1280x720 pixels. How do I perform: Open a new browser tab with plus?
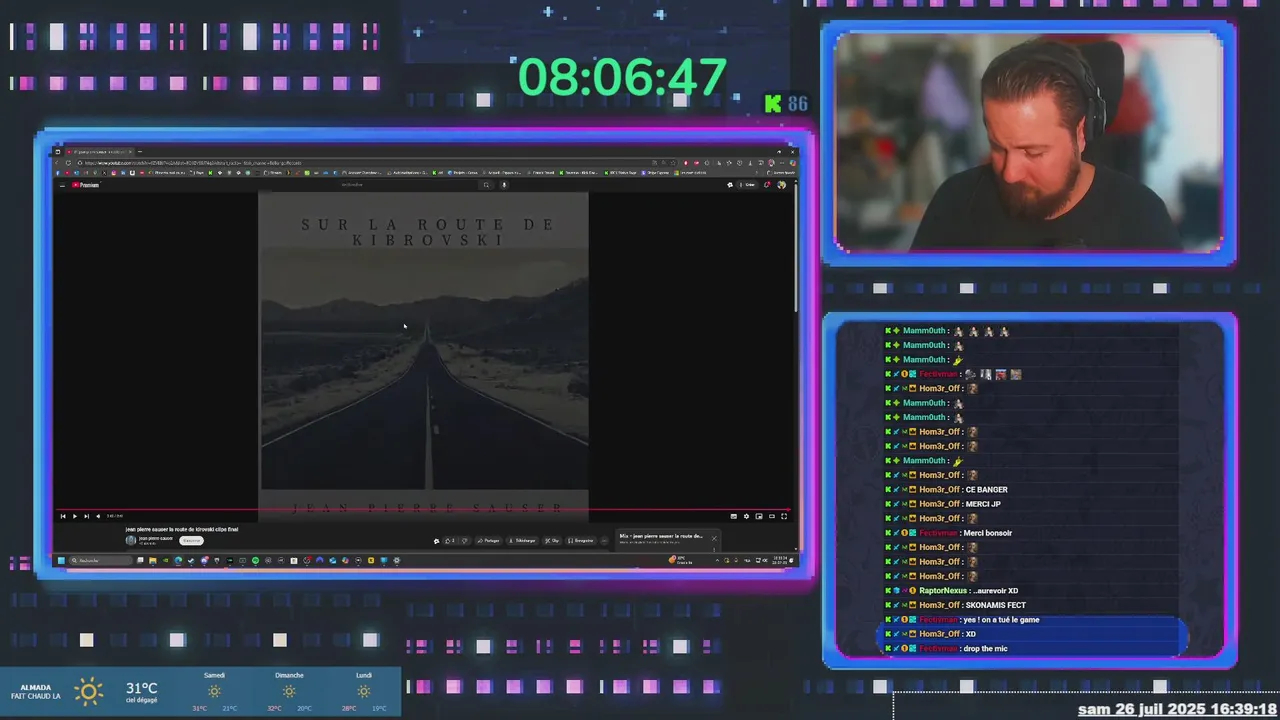(140, 151)
